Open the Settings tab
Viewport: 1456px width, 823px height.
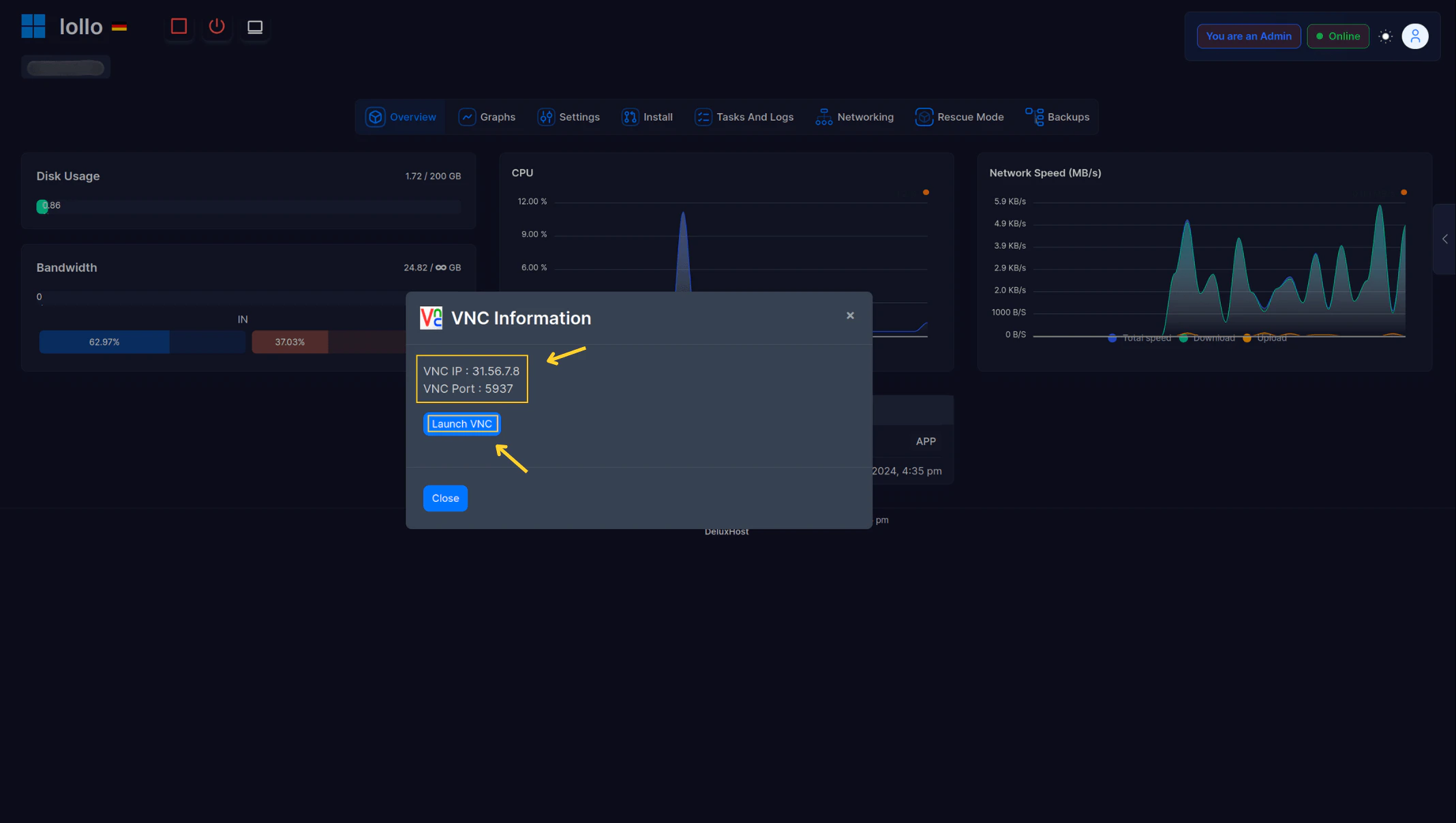568,117
